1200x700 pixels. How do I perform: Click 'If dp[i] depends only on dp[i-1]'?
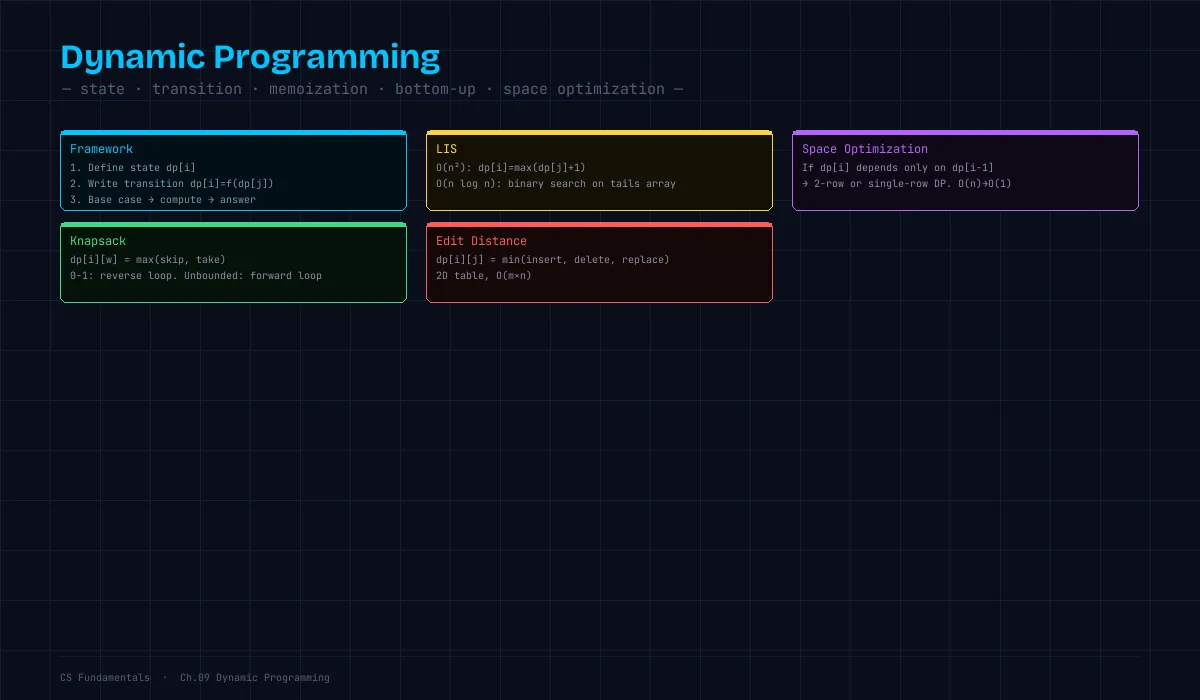(898, 168)
